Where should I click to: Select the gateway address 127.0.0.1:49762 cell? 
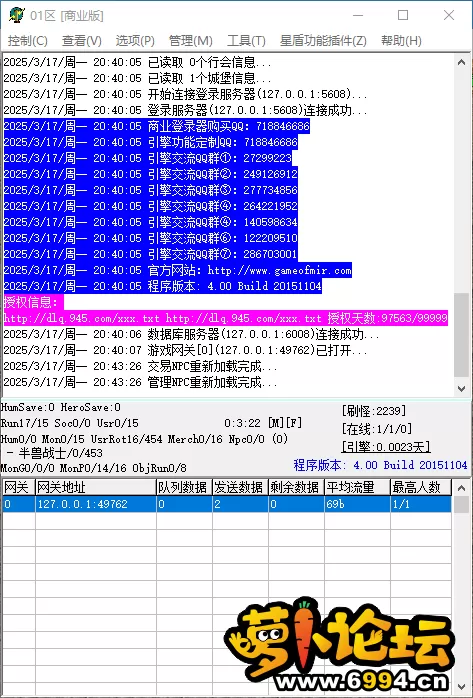[96, 504]
